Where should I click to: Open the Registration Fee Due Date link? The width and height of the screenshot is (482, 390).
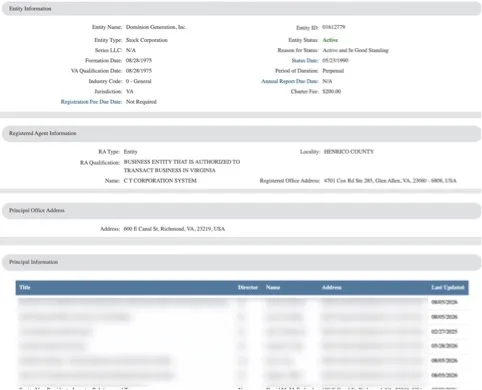pos(91,102)
